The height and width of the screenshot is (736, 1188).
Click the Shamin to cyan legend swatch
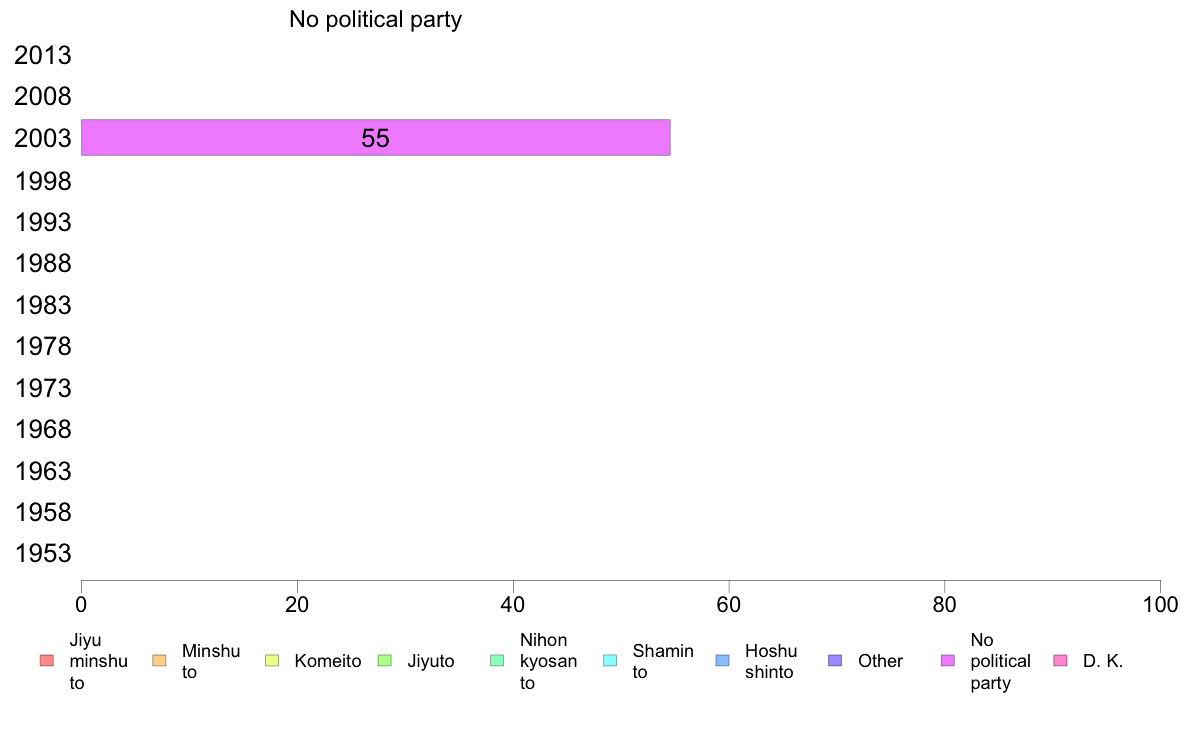pos(610,661)
